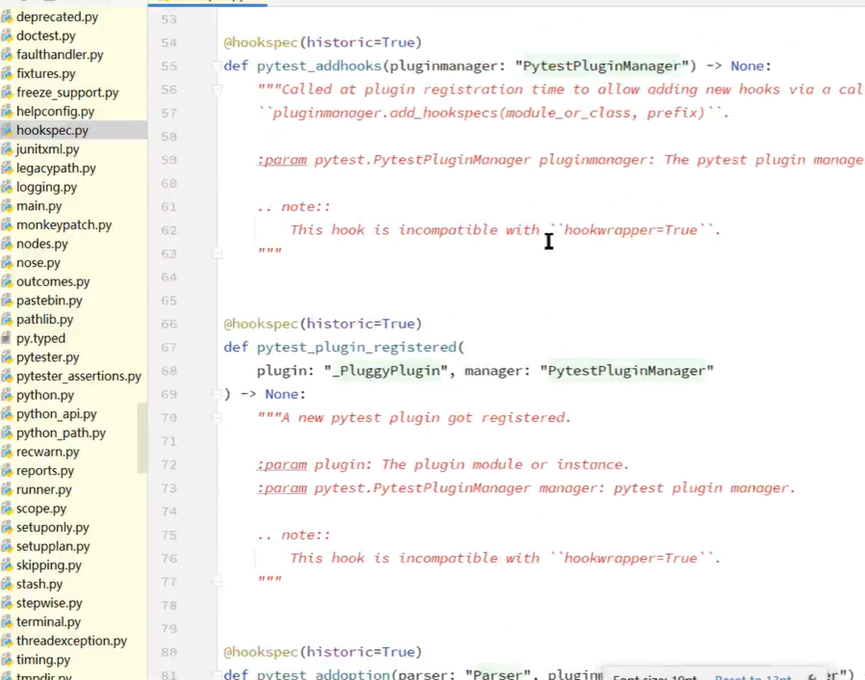Click the main.py file icon
This screenshot has width=865, height=680.
pyautogui.click(x=7, y=206)
